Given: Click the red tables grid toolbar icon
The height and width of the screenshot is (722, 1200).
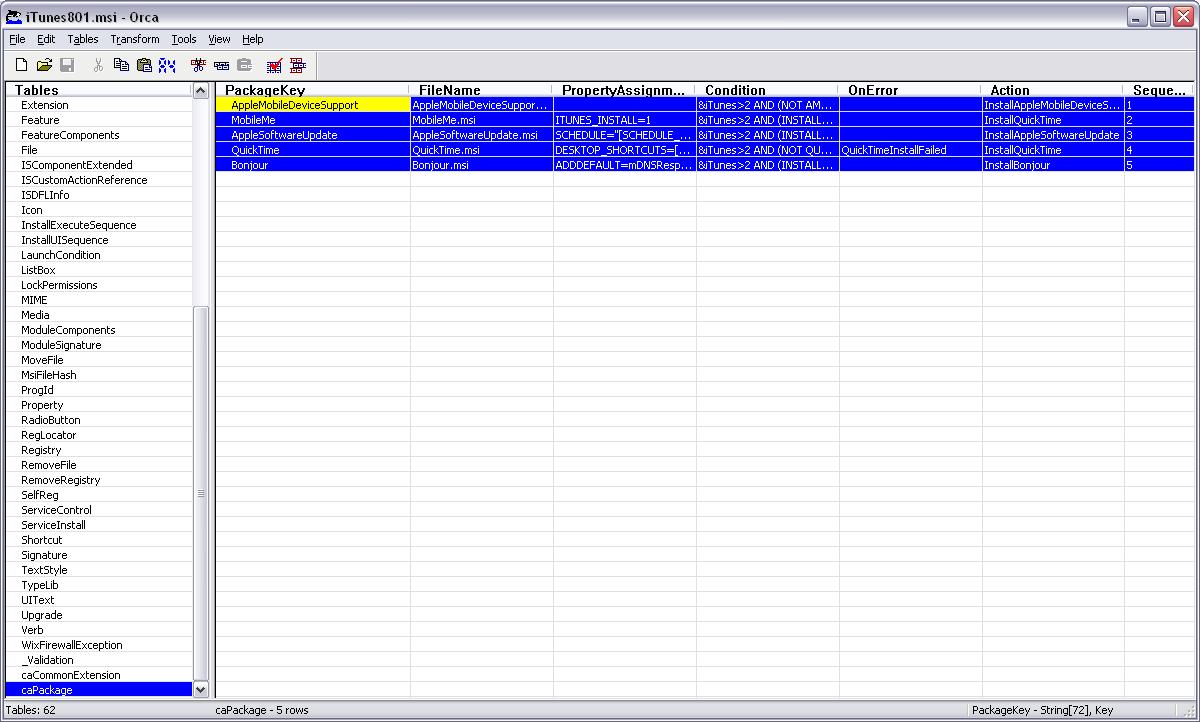Looking at the screenshot, I should tap(297, 65).
